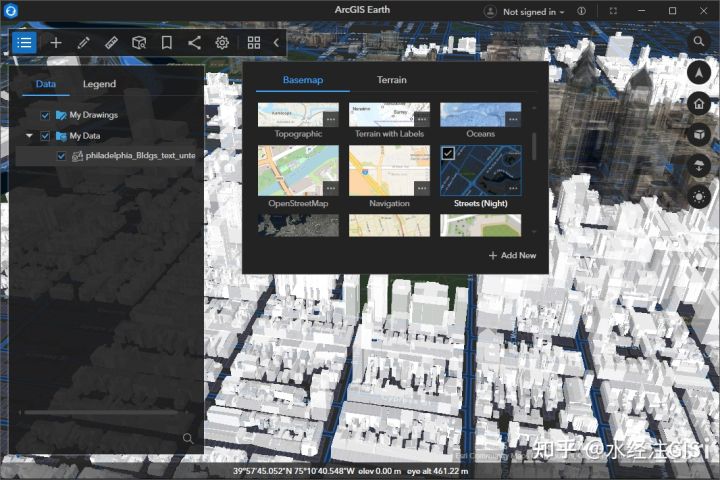Click the Share icon in toolbar
Image resolution: width=720 pixels, height=480 pixels.
(194, 43)
